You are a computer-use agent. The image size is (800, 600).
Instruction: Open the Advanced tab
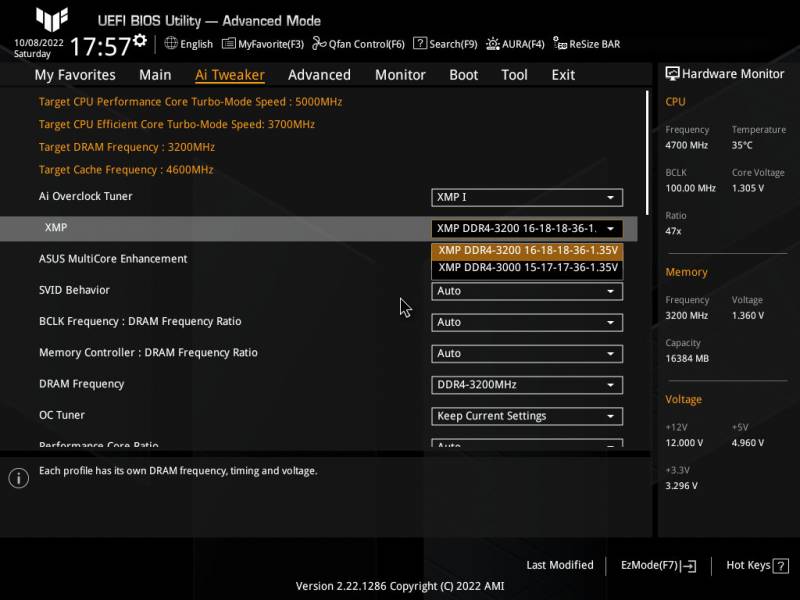coord(319,75)
